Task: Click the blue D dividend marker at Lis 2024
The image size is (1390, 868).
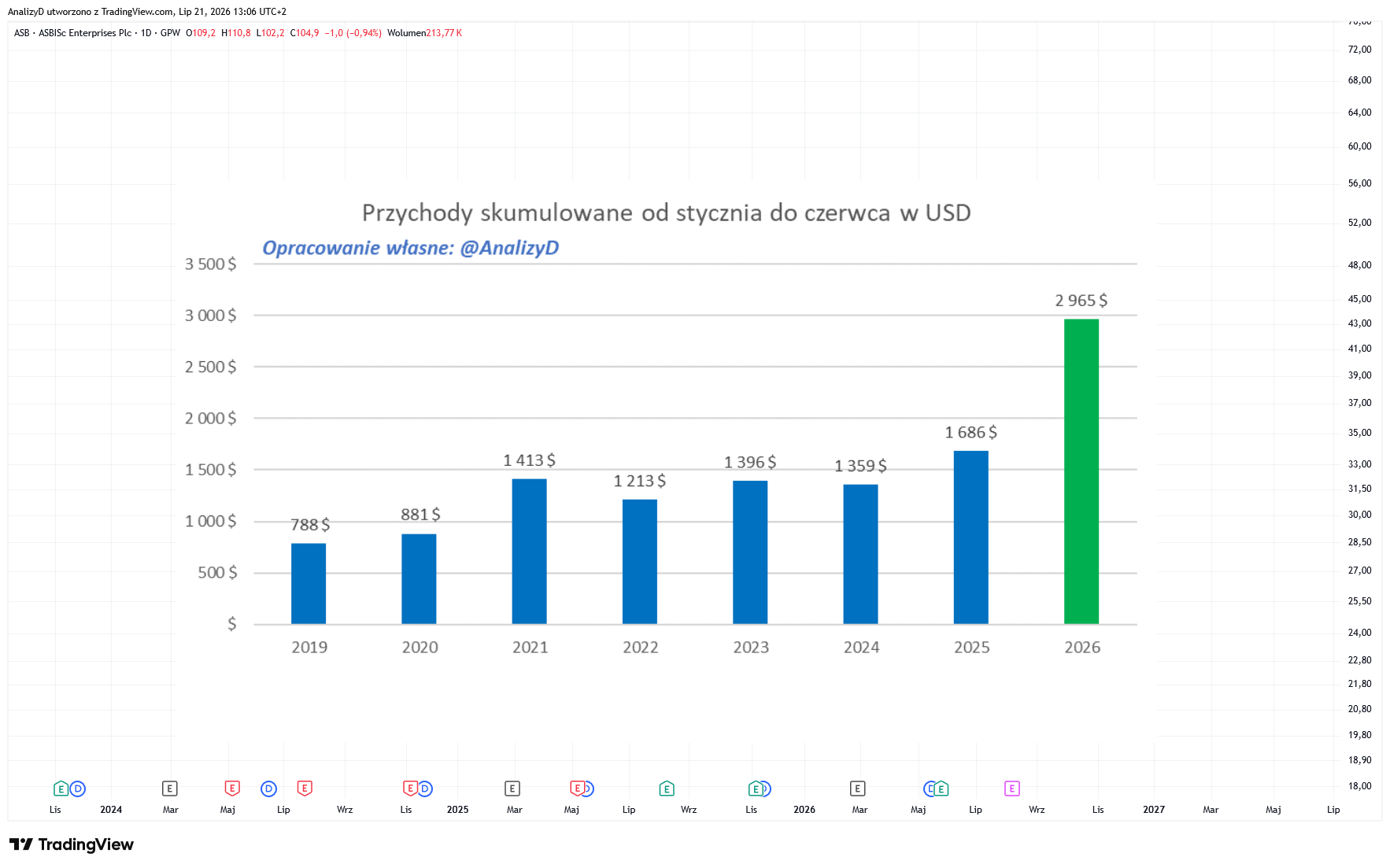Action: click(x=425, y=789)
